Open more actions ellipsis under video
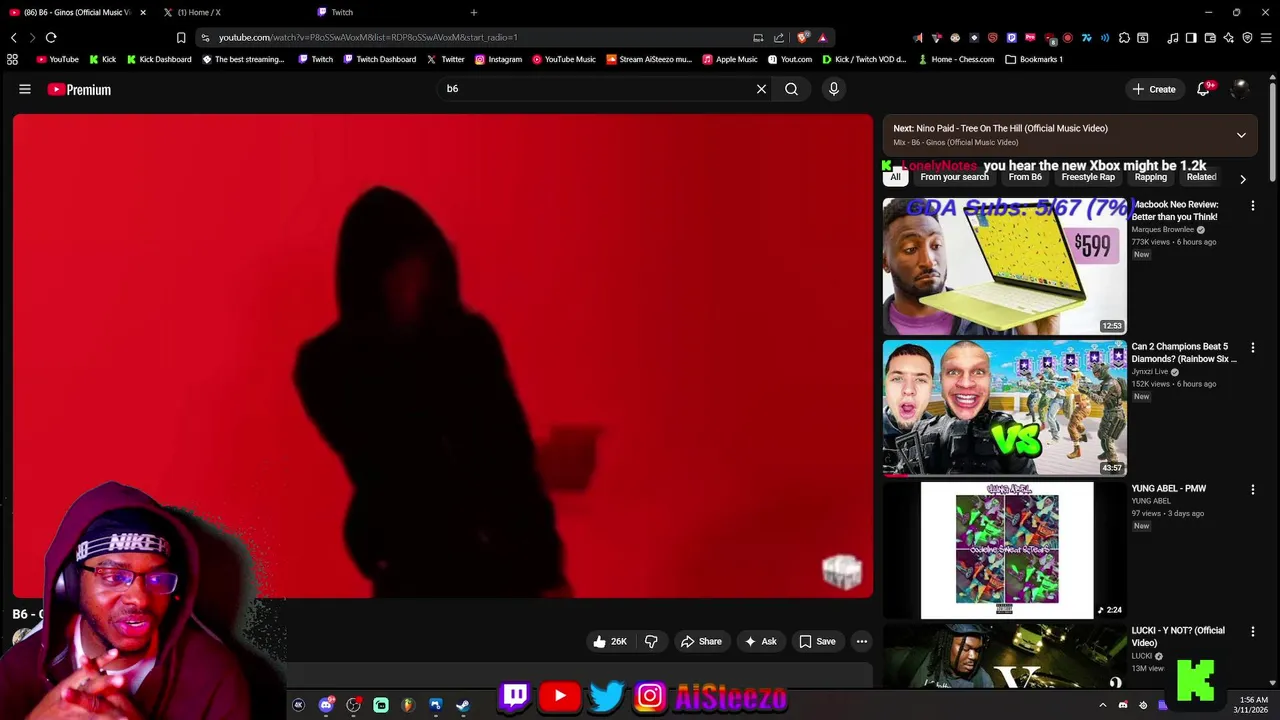 pos(862,641)
